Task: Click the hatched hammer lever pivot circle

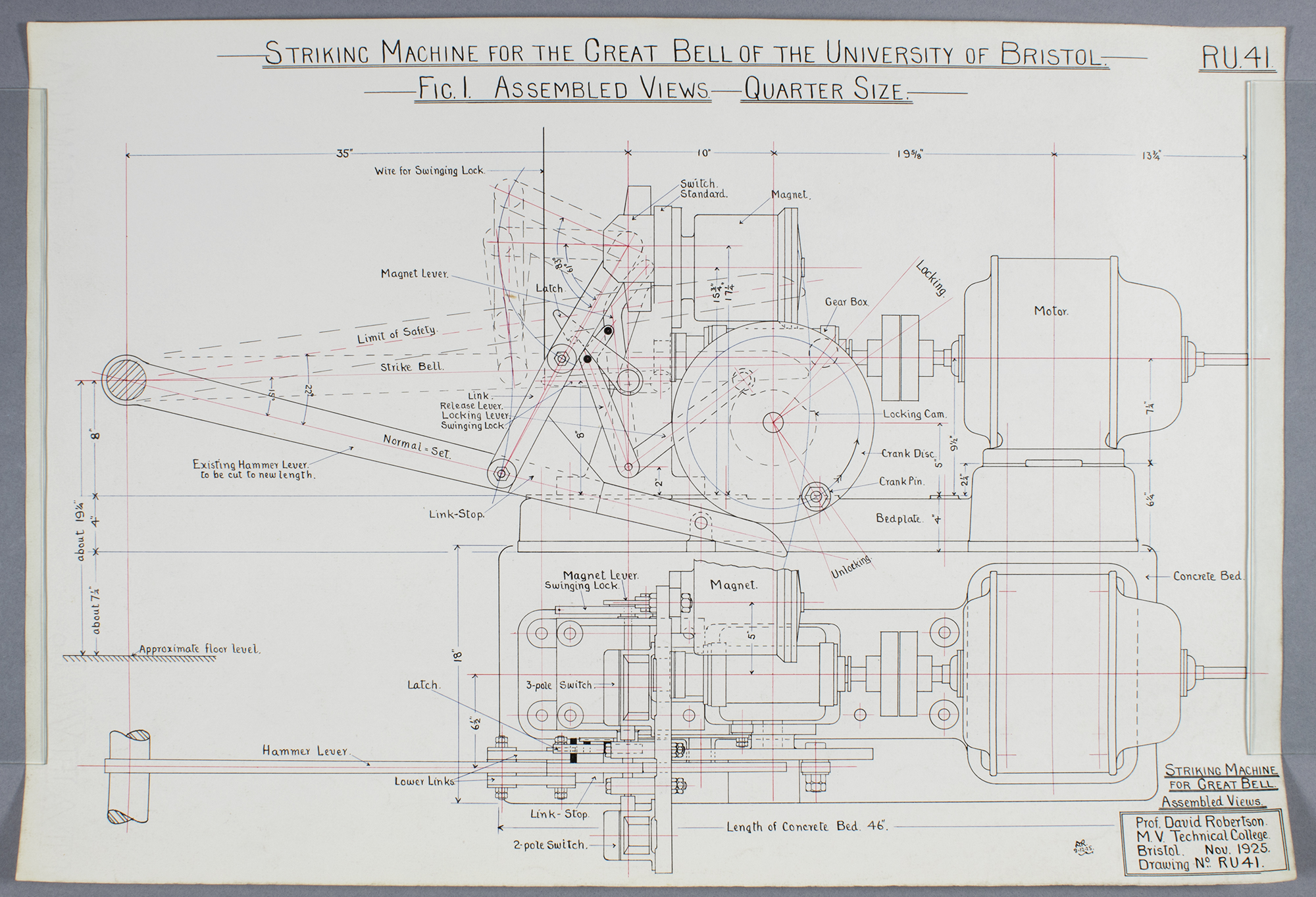Action: click(x=125, y=380)
